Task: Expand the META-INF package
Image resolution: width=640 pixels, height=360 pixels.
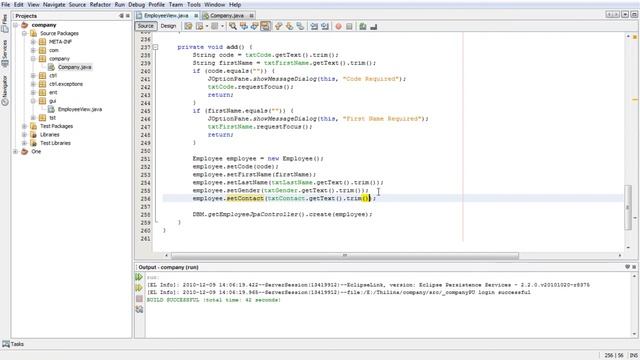Action: coord(33,42)
